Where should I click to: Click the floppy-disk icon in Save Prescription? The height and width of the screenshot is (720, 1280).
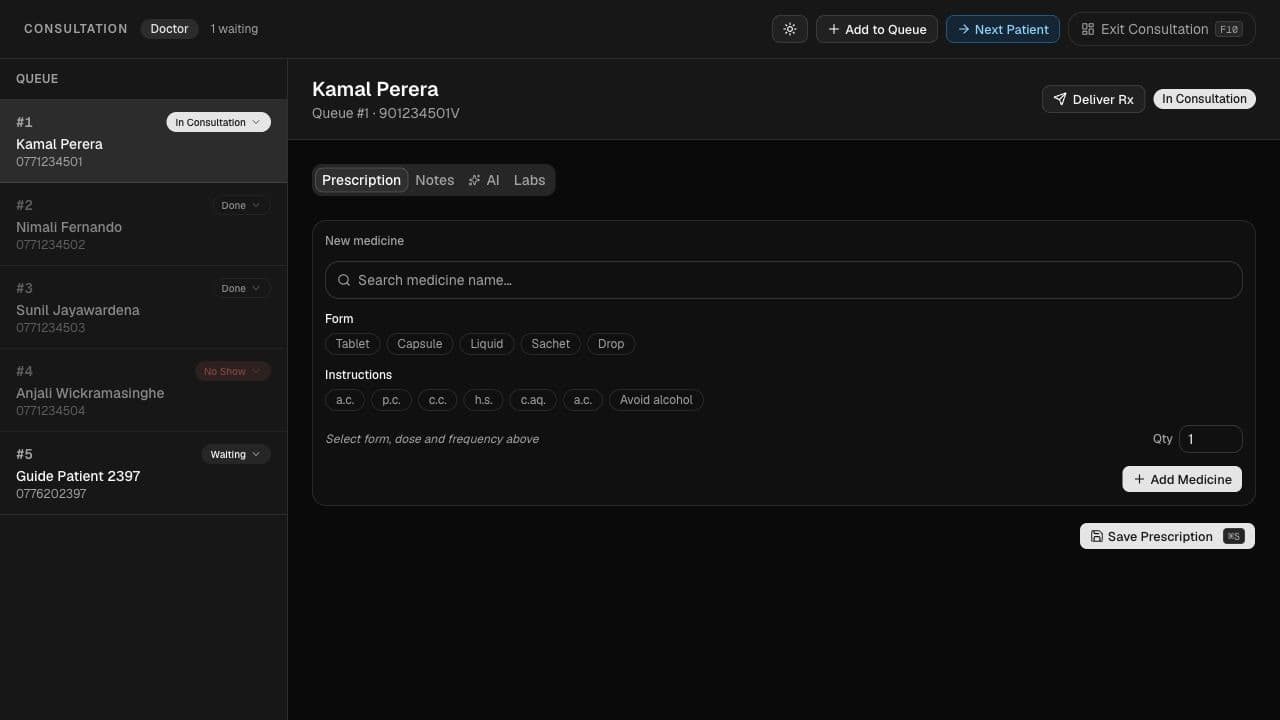[x=1097, y=536]
